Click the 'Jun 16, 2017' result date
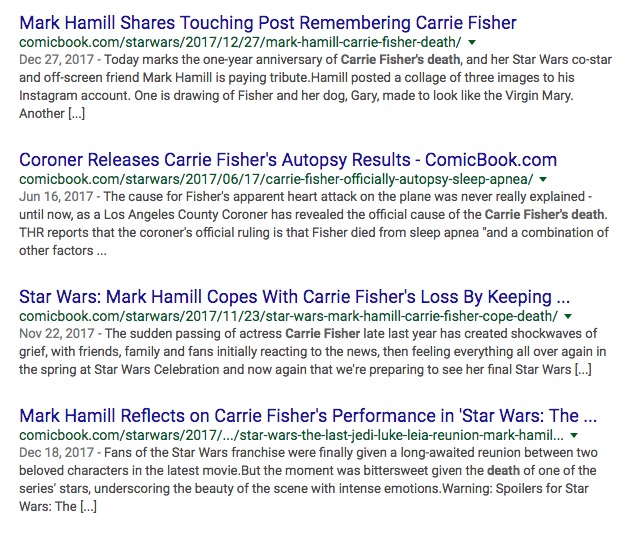Image resolution: width=633 pixels, height=536 pixels. [x=53, y=198]
